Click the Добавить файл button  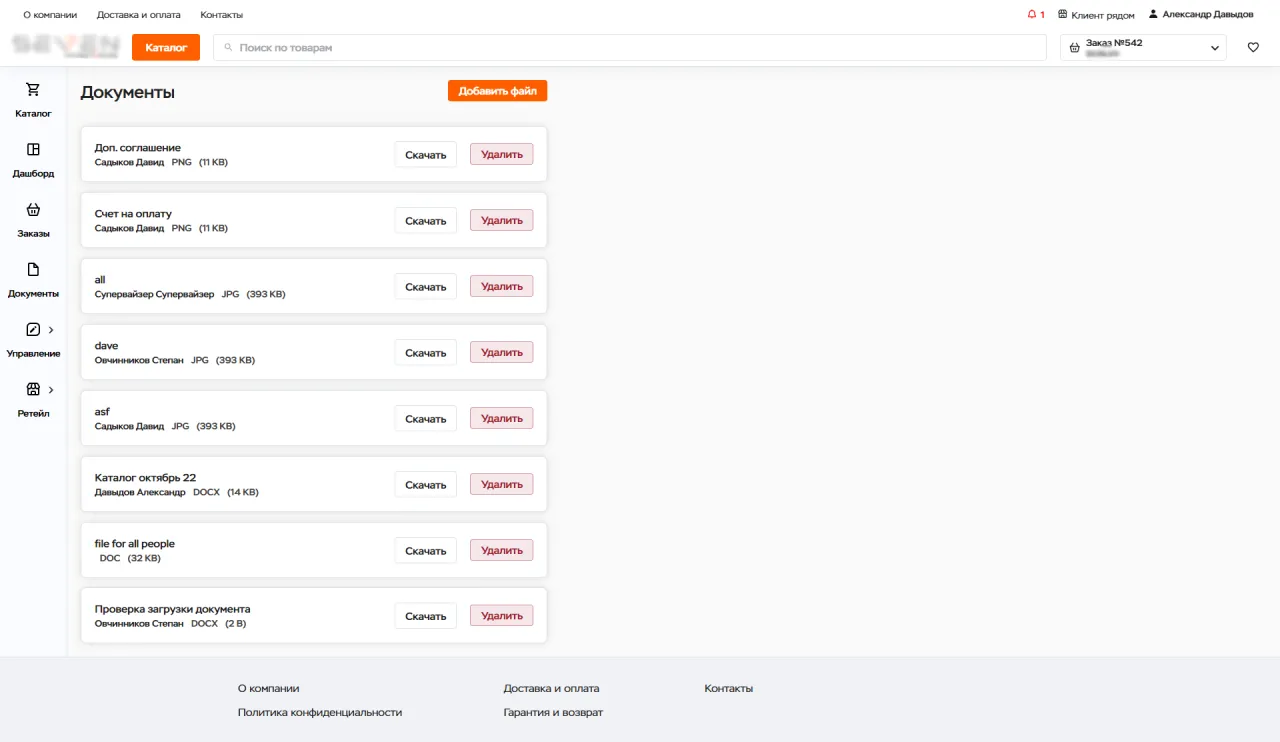click(x=497, y=91)
